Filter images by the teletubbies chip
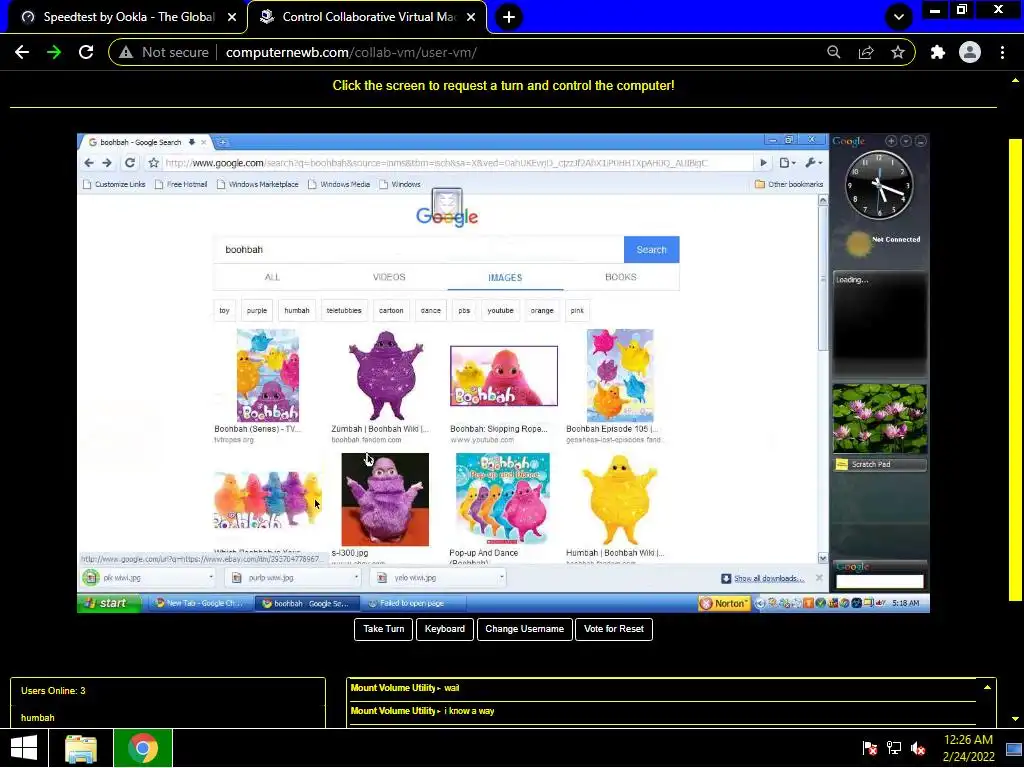1024x768 pixels. click(344, 310)
